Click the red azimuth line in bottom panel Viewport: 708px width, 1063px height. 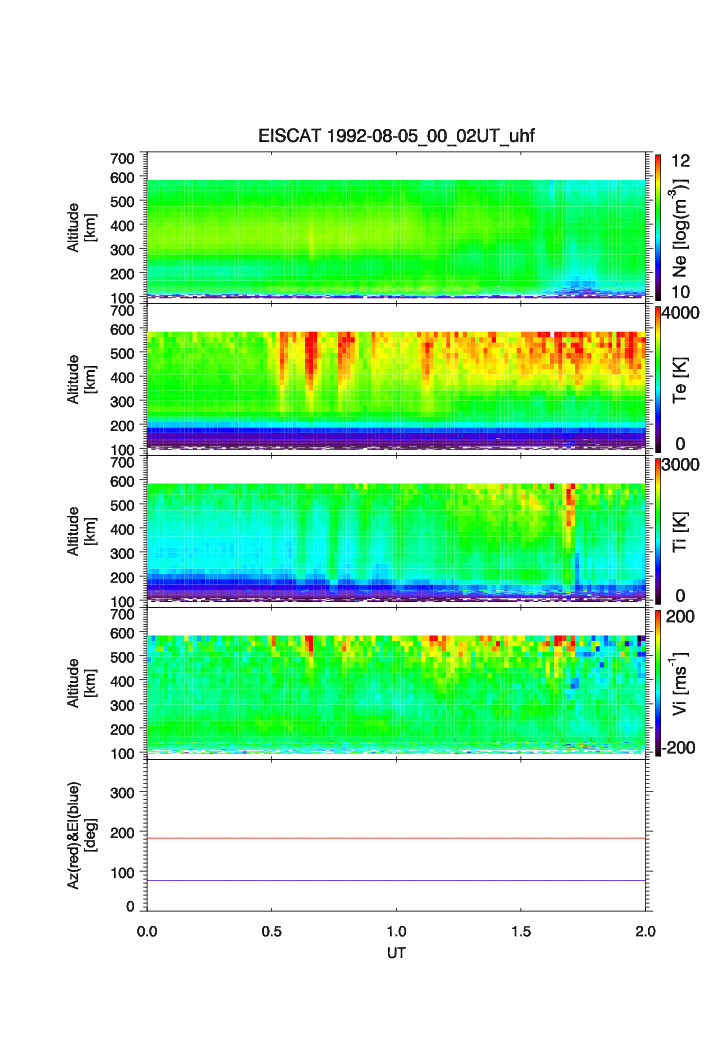point(396,839)
